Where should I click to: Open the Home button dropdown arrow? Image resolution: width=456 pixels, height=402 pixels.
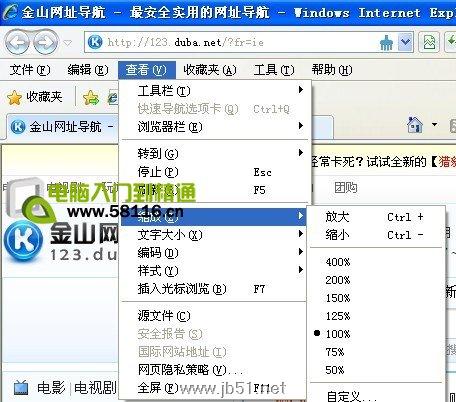[x=434, y=125]
